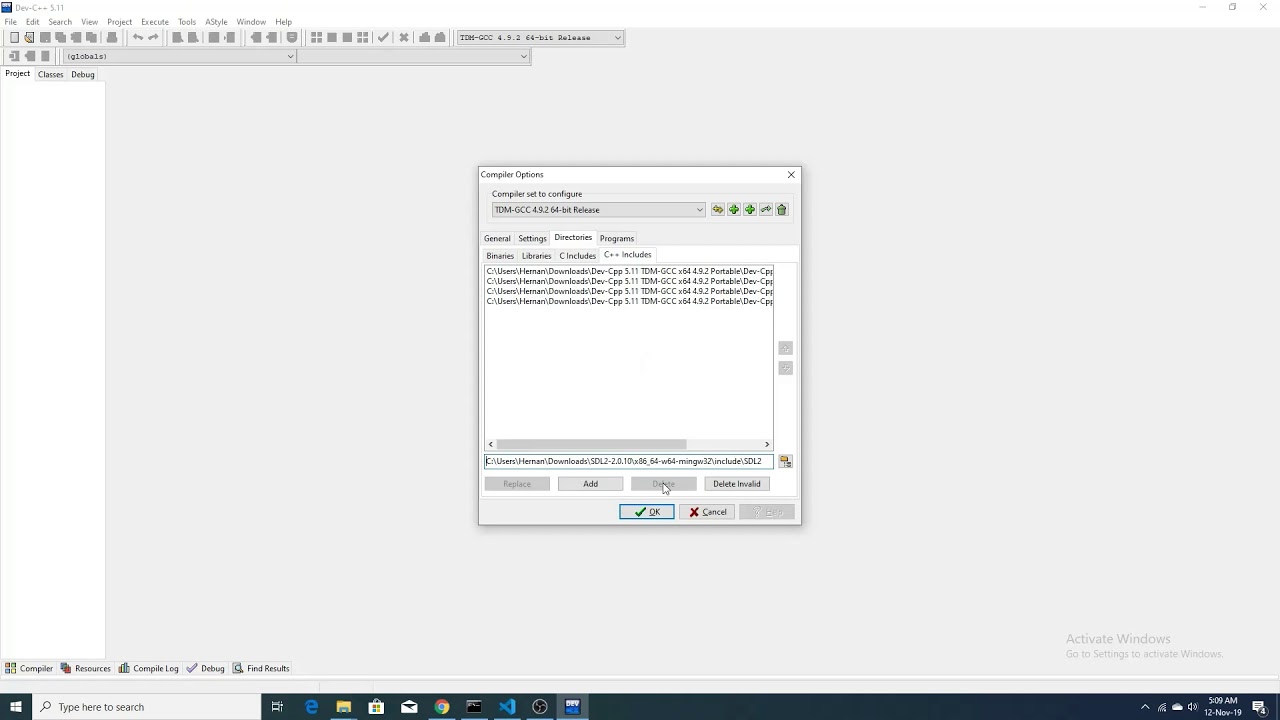1280x720 pixels.
Task: Click the move down arrow beside directory list
Action: (785, 368)
